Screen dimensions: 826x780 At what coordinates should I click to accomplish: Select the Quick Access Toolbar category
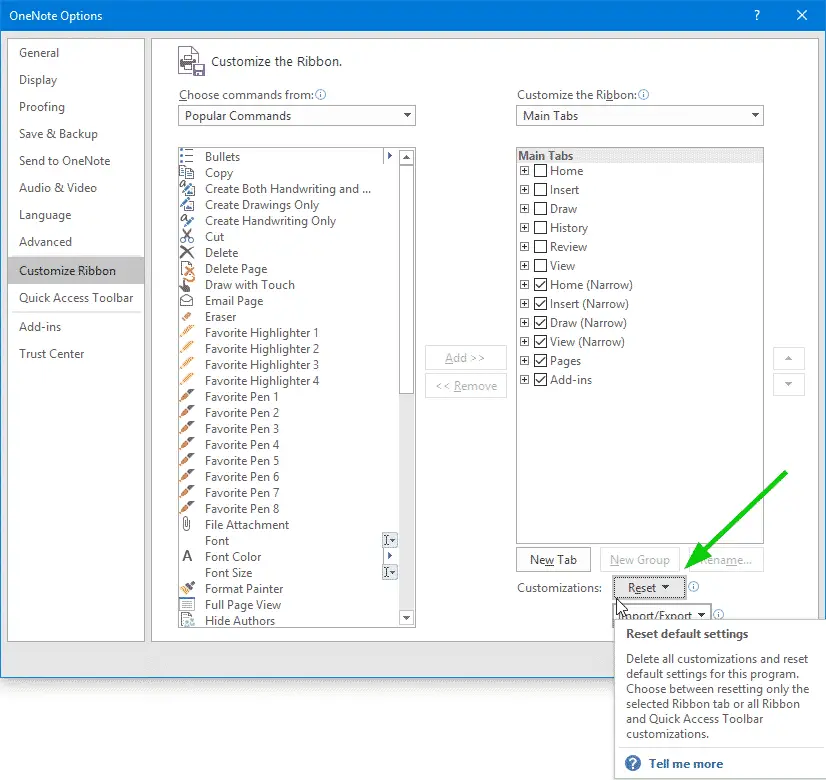(x=76, y=298)
